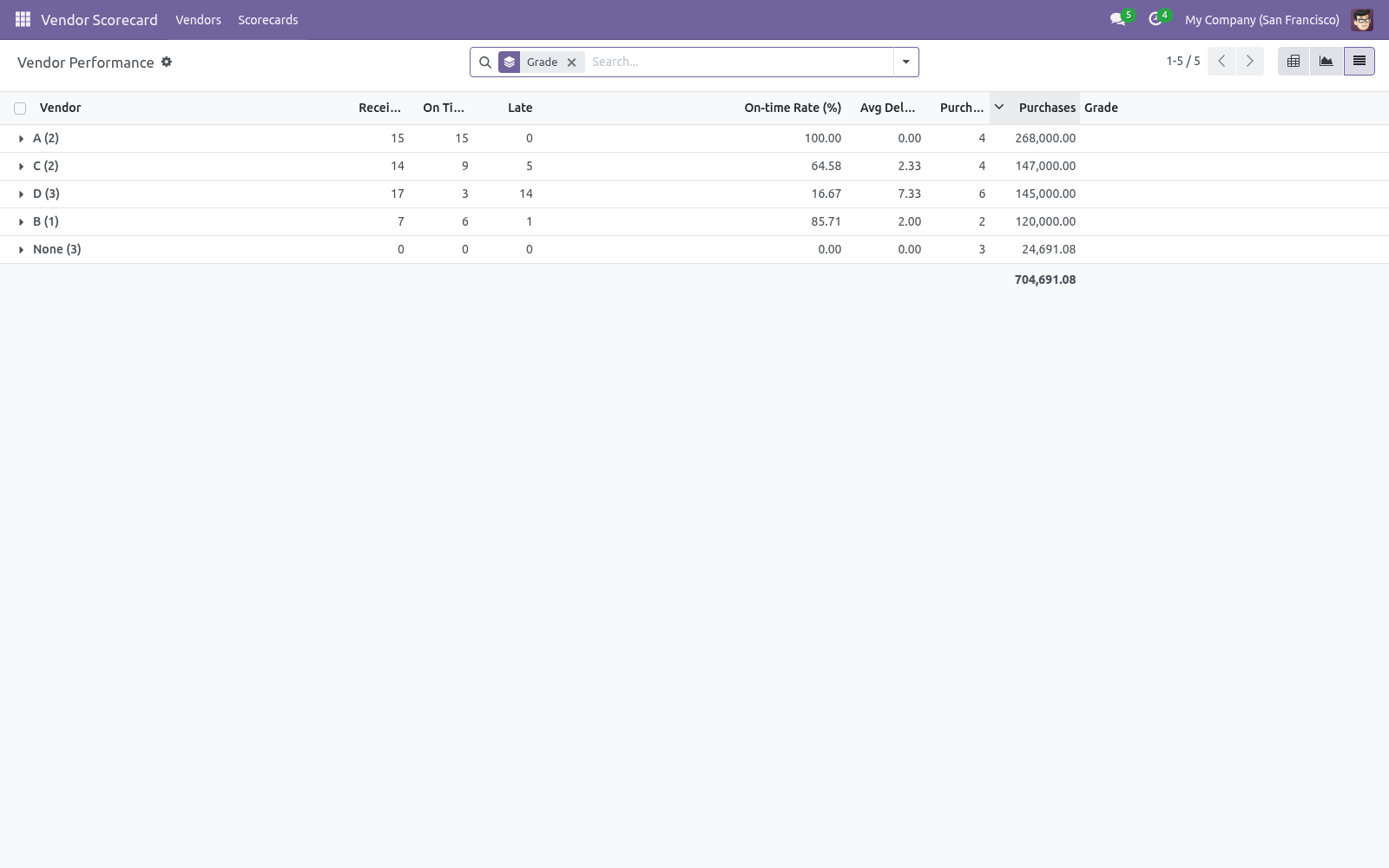Screen dimensions: 1389x868
Task: Sort by the Grade column header
Action: tap(1101, 108)
